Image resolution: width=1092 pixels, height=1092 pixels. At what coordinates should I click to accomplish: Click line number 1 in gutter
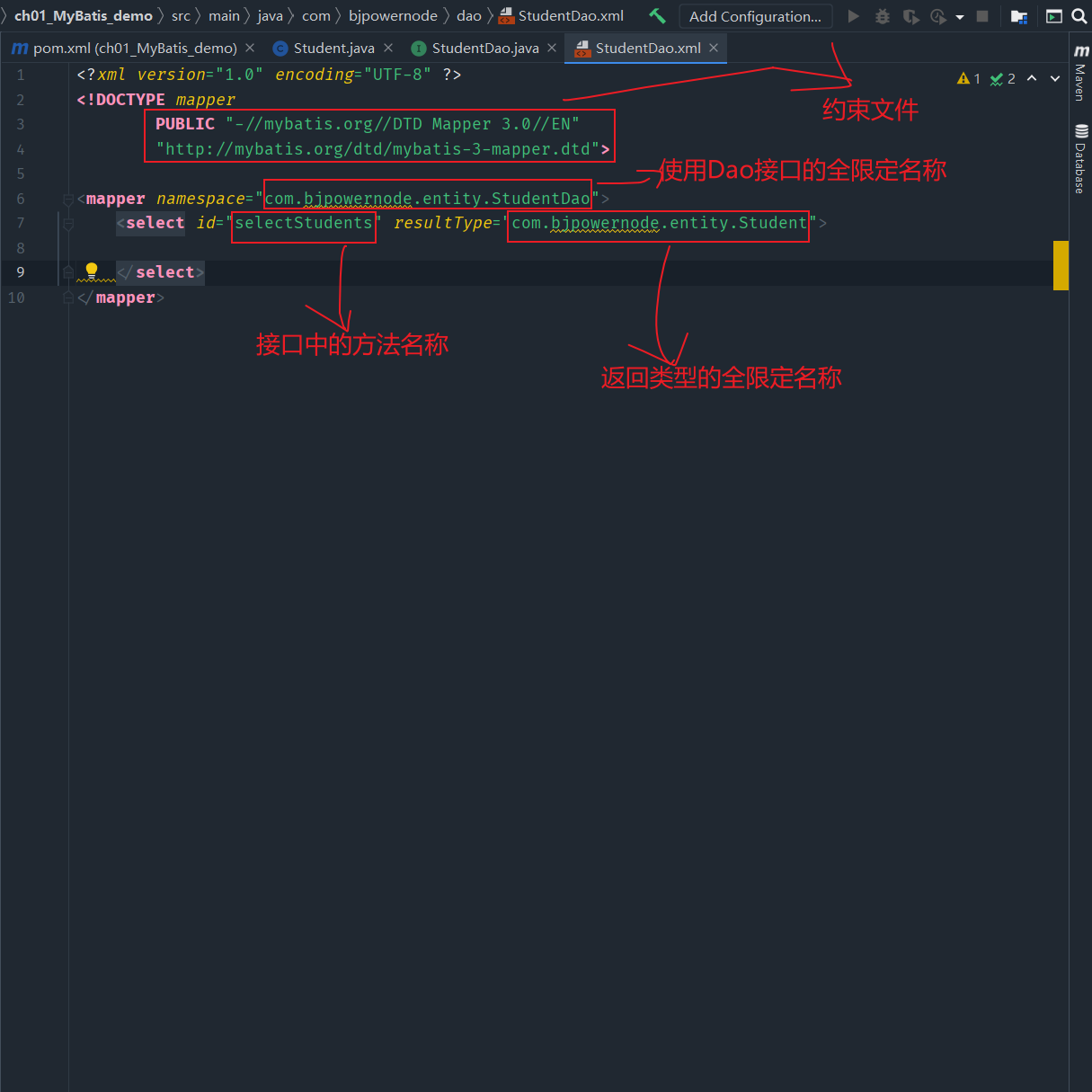20,75
